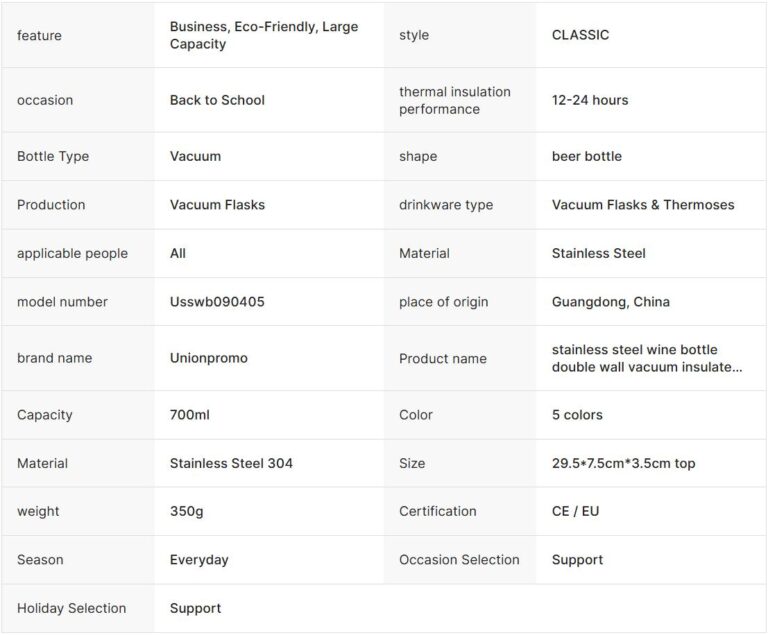Select the '12-24 hours' insulation value
The image size is (768, 635).
pyautogui.click(x=590, y=100)
